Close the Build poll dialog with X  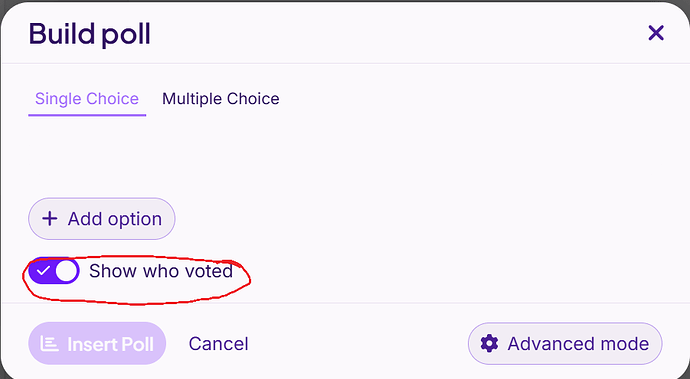click(656, 33)
